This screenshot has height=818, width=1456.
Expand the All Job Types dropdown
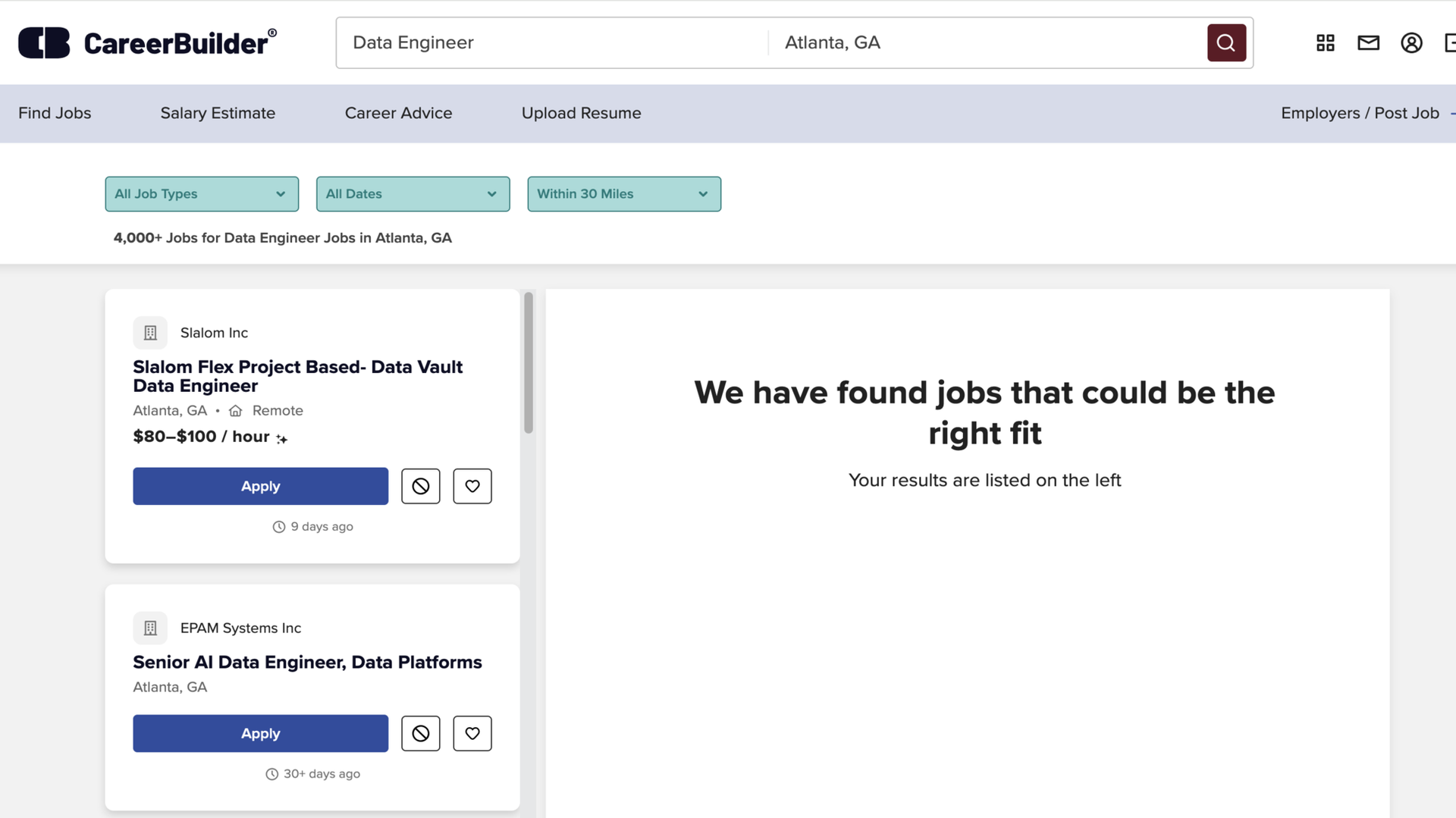tap(202, 194)
